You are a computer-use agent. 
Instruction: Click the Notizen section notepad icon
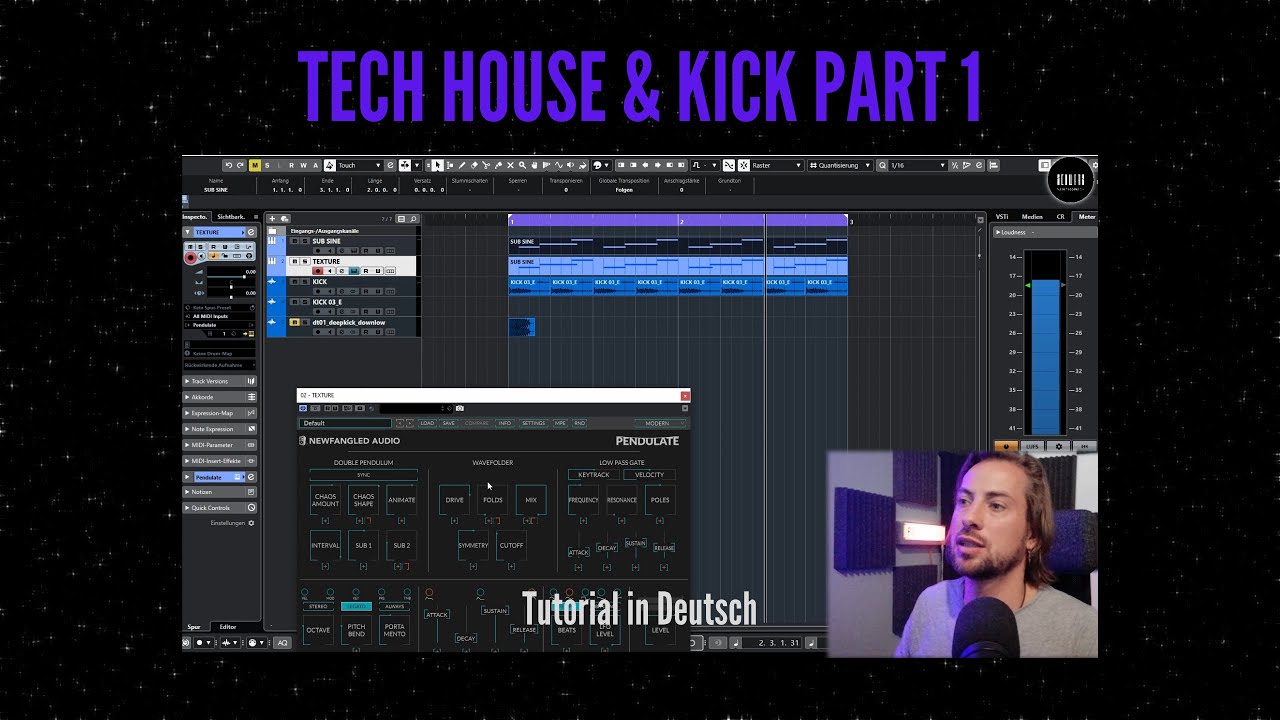coord(251,492)
